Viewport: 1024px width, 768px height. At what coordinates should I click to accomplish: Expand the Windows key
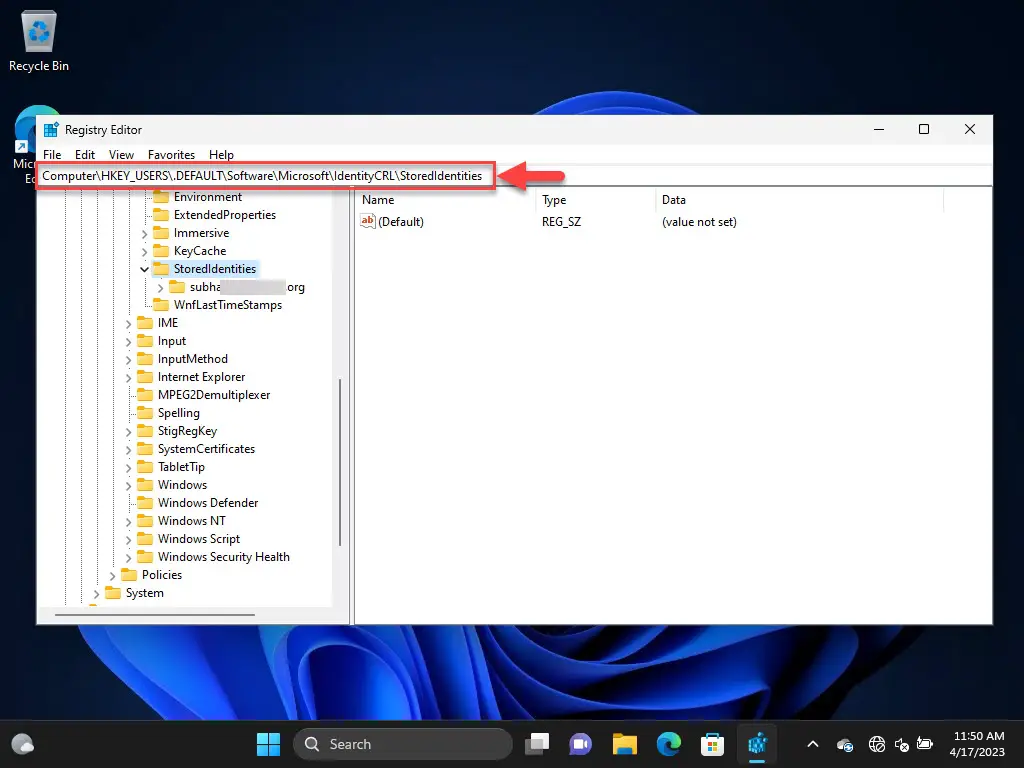[x=128, y=485]
